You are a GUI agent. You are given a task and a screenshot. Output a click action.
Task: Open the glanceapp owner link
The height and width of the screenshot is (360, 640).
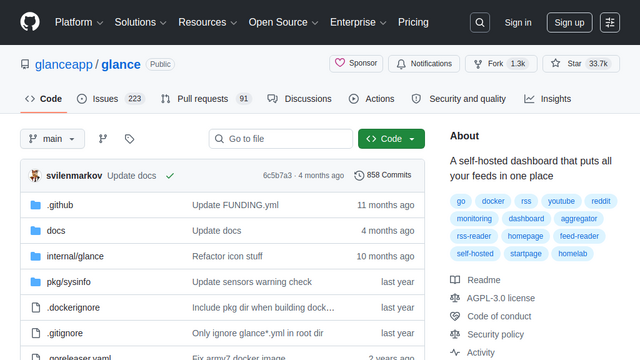(x=64, y=64)
